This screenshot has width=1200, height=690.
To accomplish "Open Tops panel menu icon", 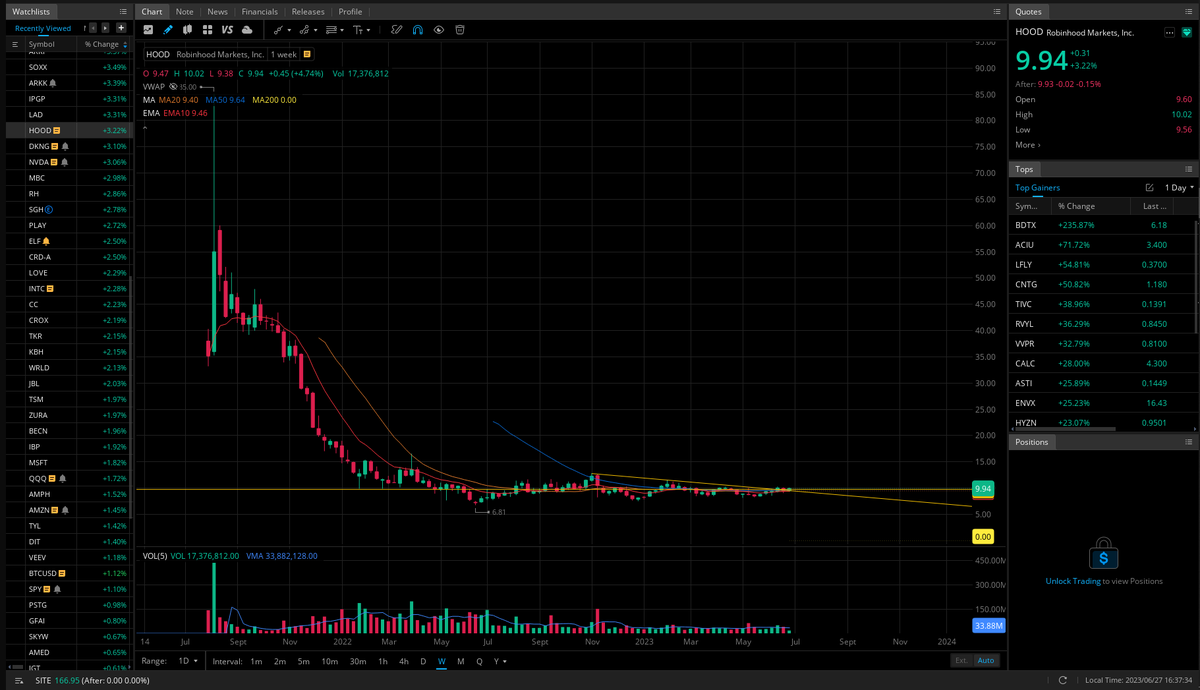I will 1189,169.
